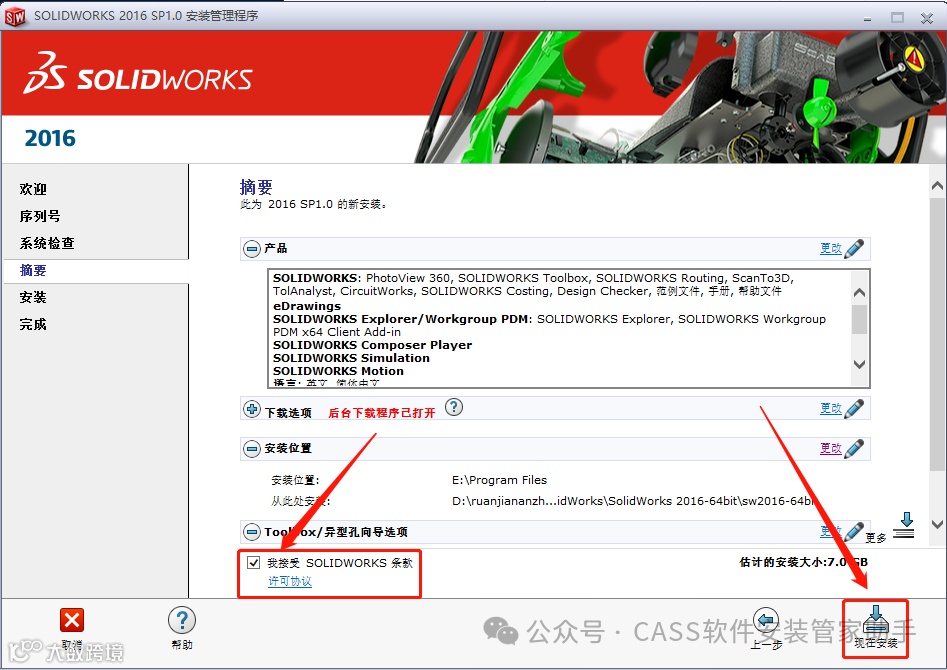Click the install path E:\Program Files text
The width and height of the screenshot is (947, 670).
point(499,480)
